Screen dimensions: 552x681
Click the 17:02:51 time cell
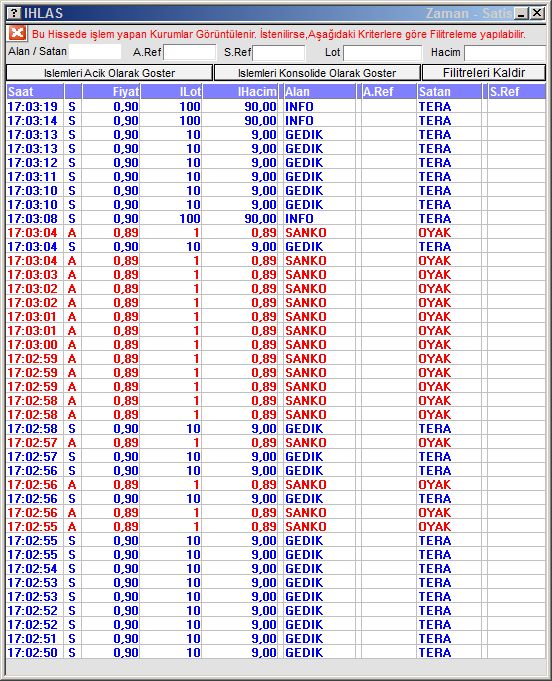[x=33, y=639]
